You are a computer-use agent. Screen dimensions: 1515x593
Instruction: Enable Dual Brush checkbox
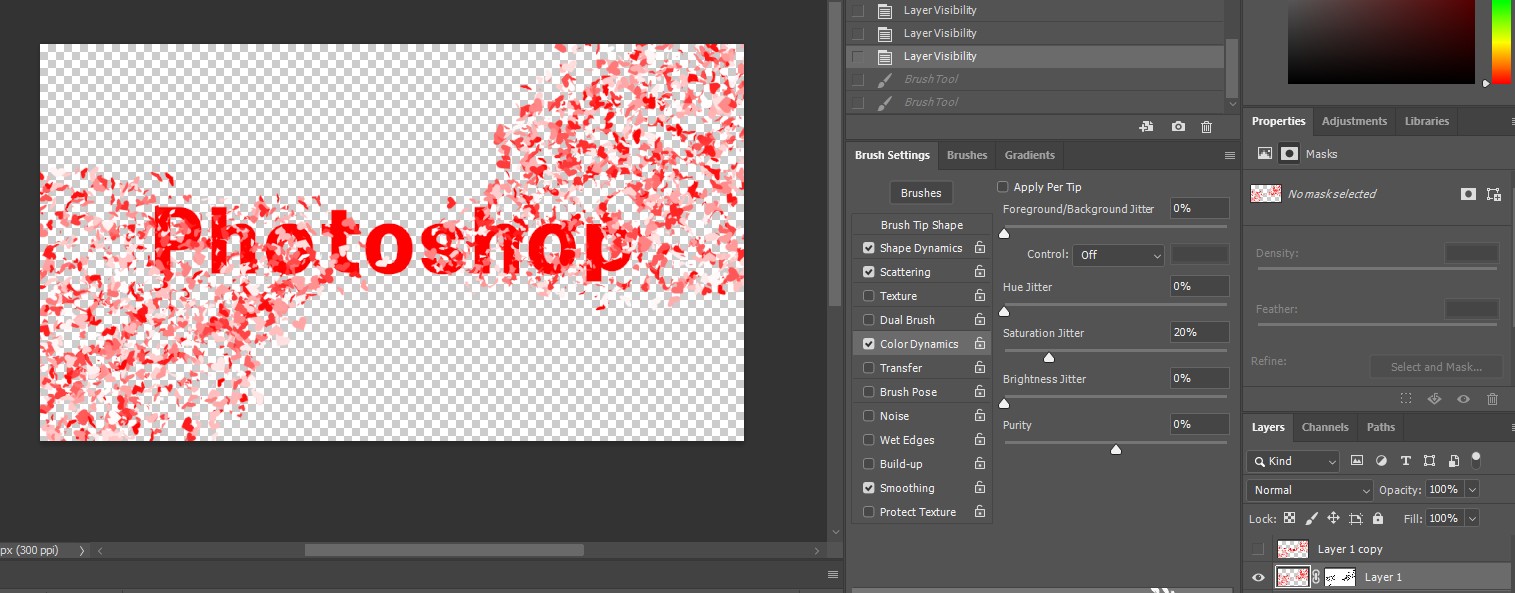coord(868,320)
